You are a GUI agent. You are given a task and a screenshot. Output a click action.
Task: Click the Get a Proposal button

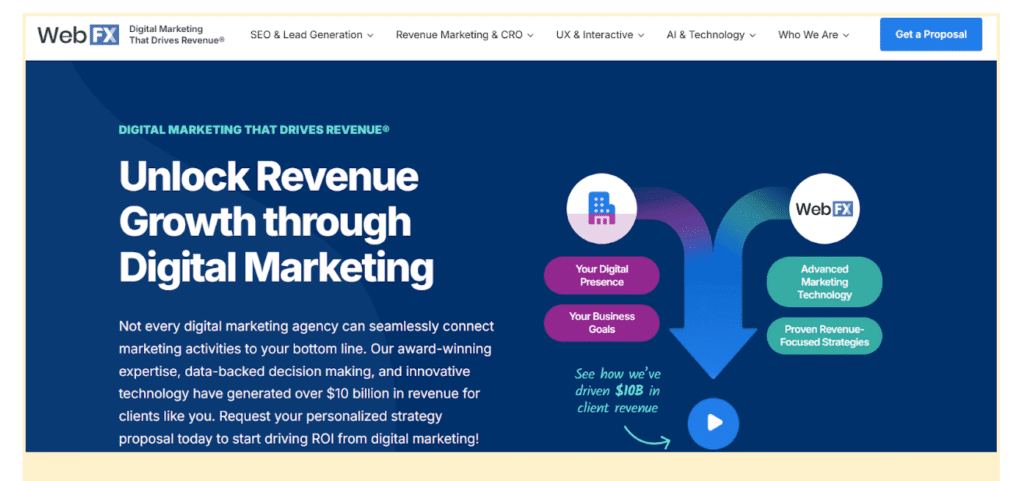click(930, 34)
